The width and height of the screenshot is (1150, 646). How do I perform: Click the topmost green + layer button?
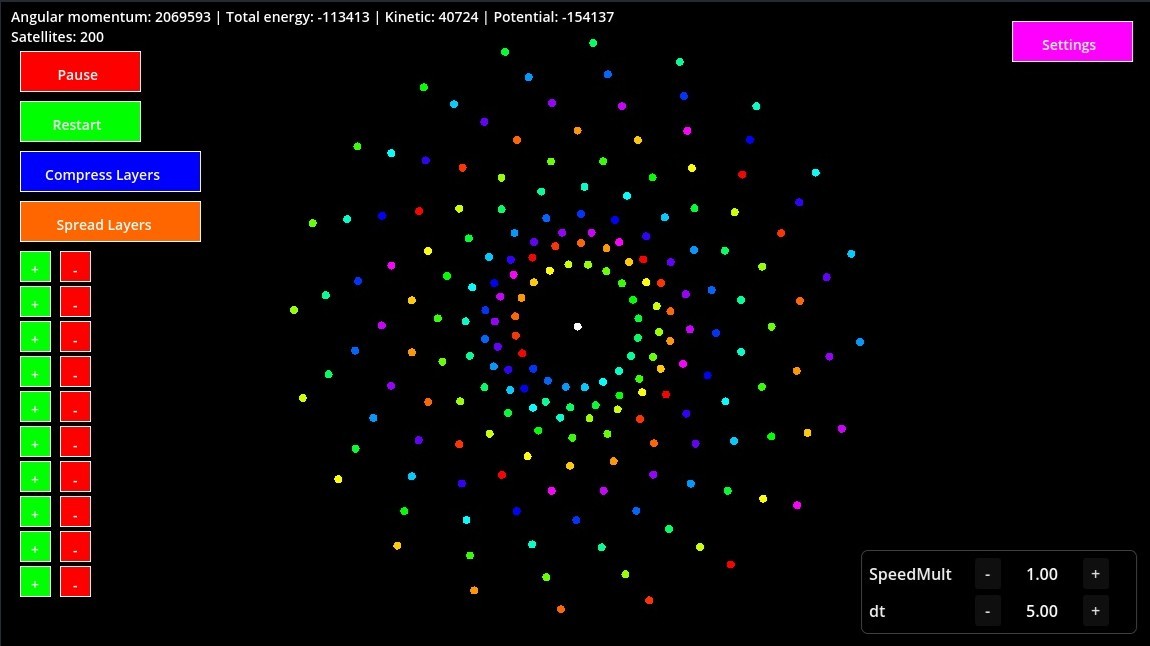pyautogui.click(x=35, y=266)
